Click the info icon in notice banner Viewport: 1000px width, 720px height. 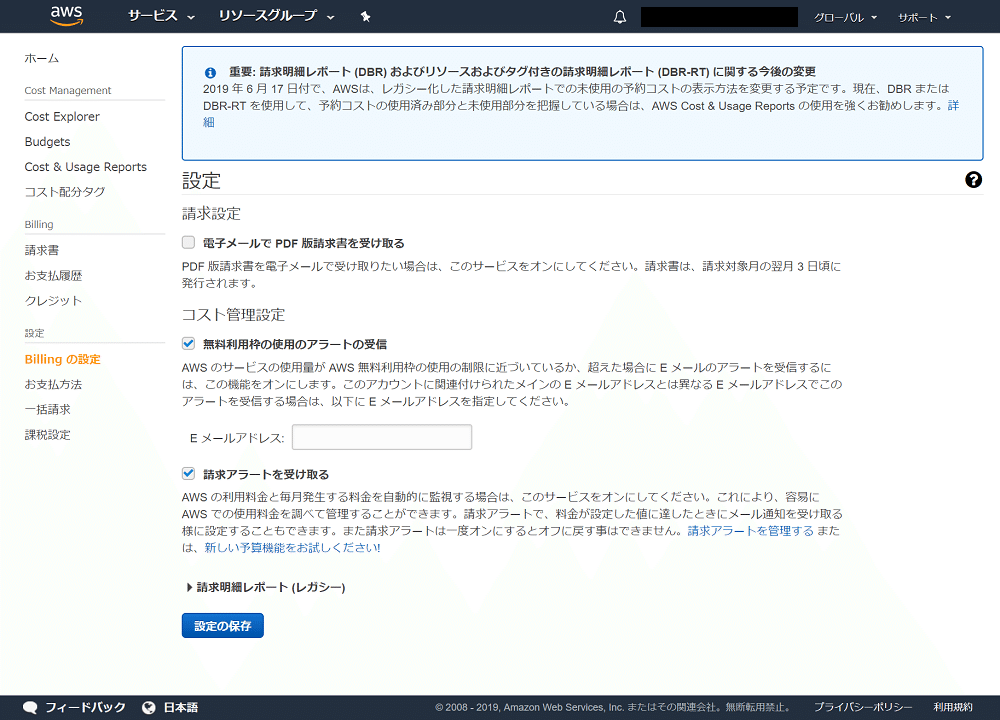(210, 73)
